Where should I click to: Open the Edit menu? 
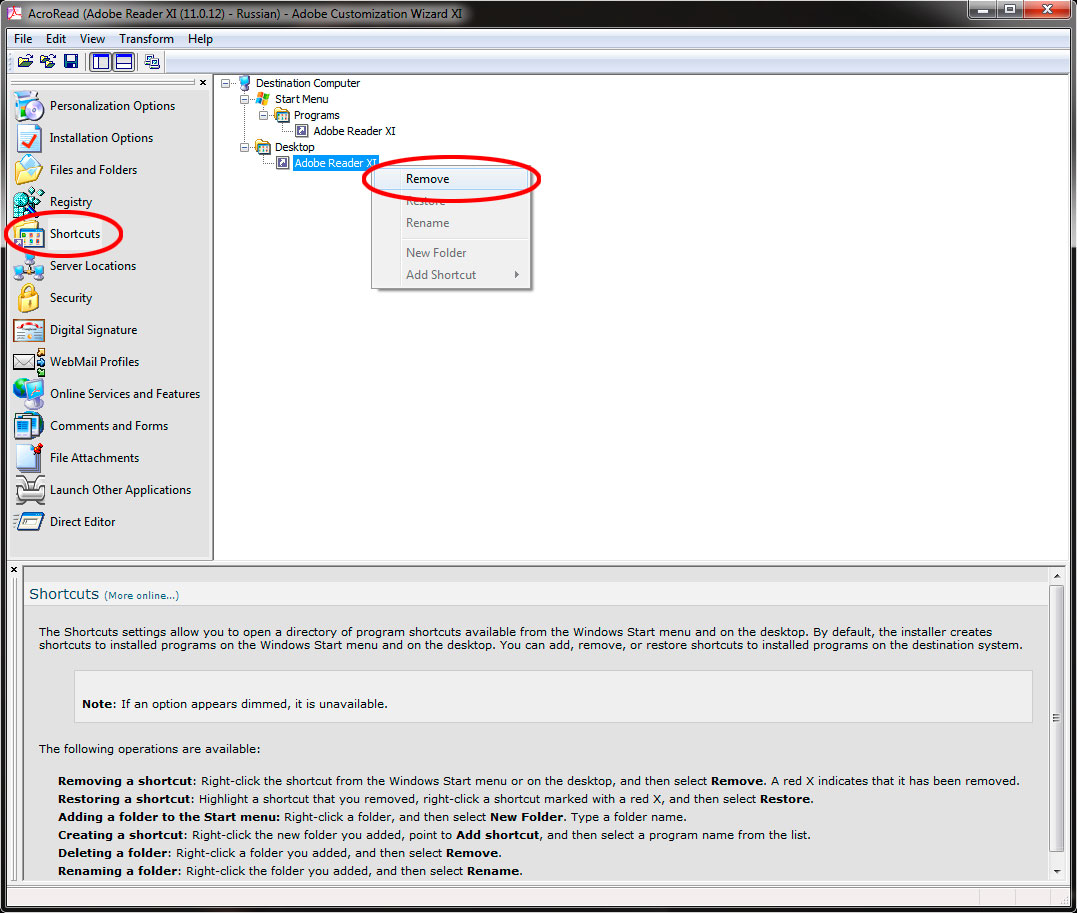56,39
